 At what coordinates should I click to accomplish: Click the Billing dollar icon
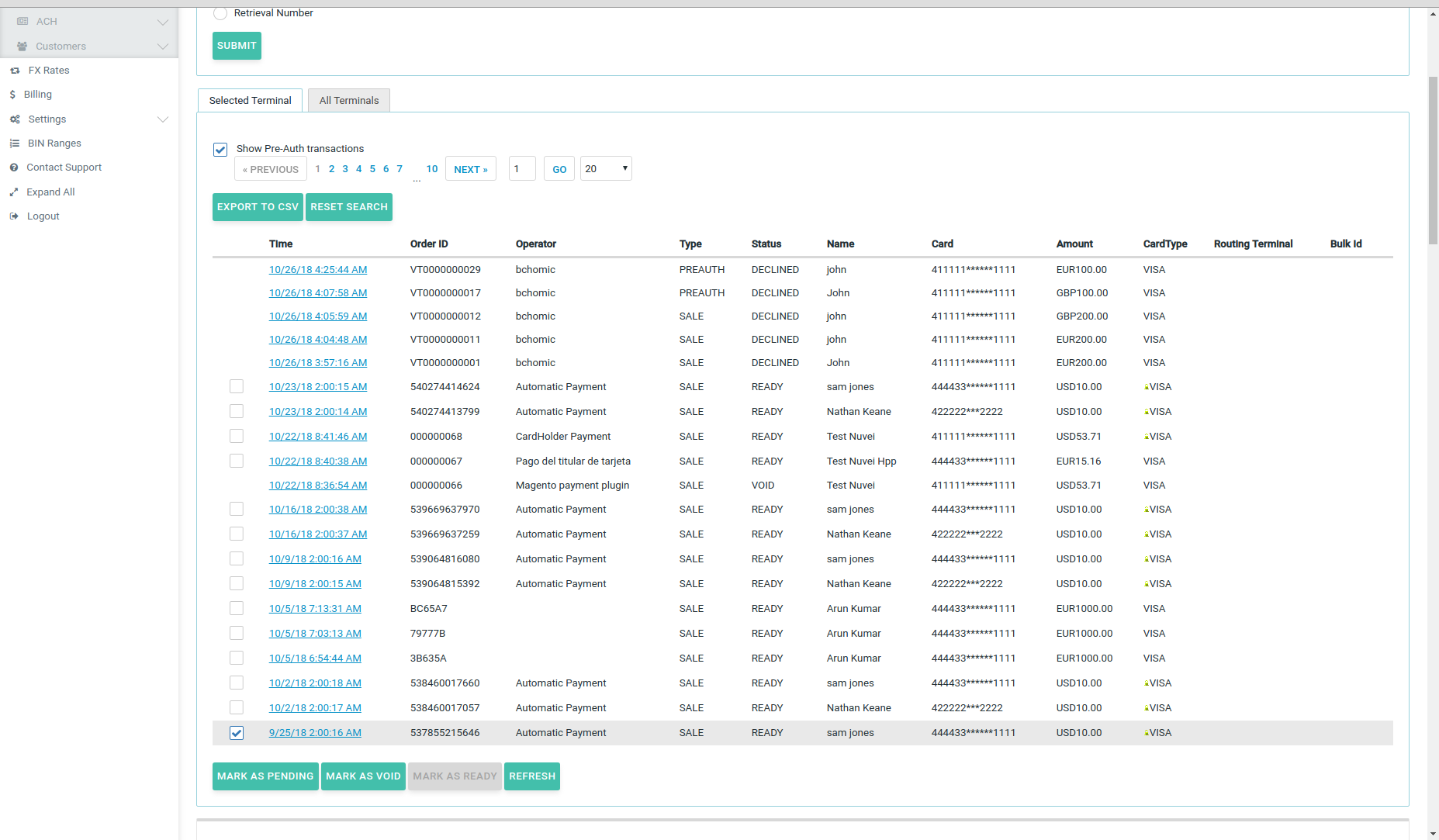pos(12,95)
